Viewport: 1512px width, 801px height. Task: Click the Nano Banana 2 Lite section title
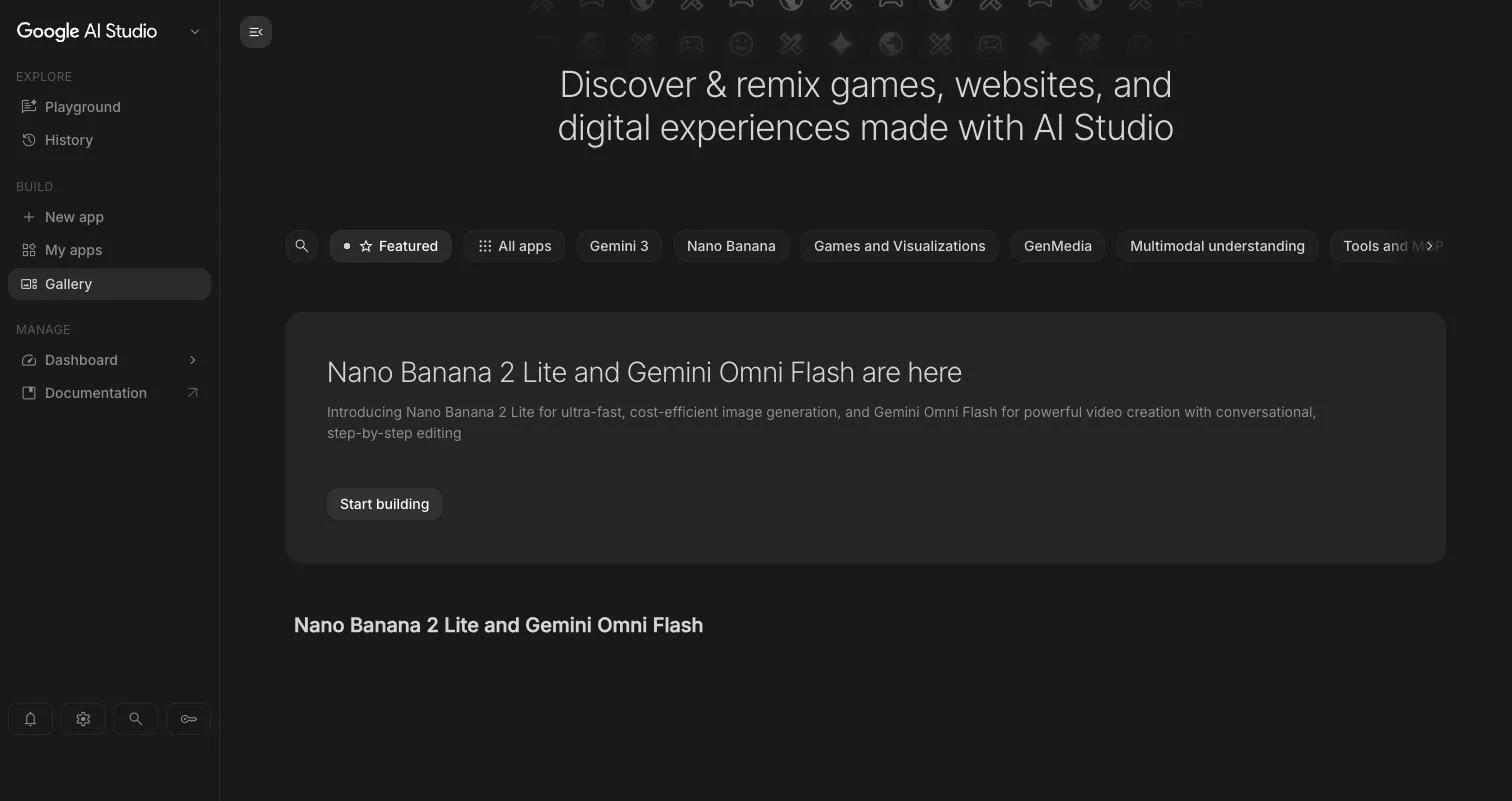point(498,625)
